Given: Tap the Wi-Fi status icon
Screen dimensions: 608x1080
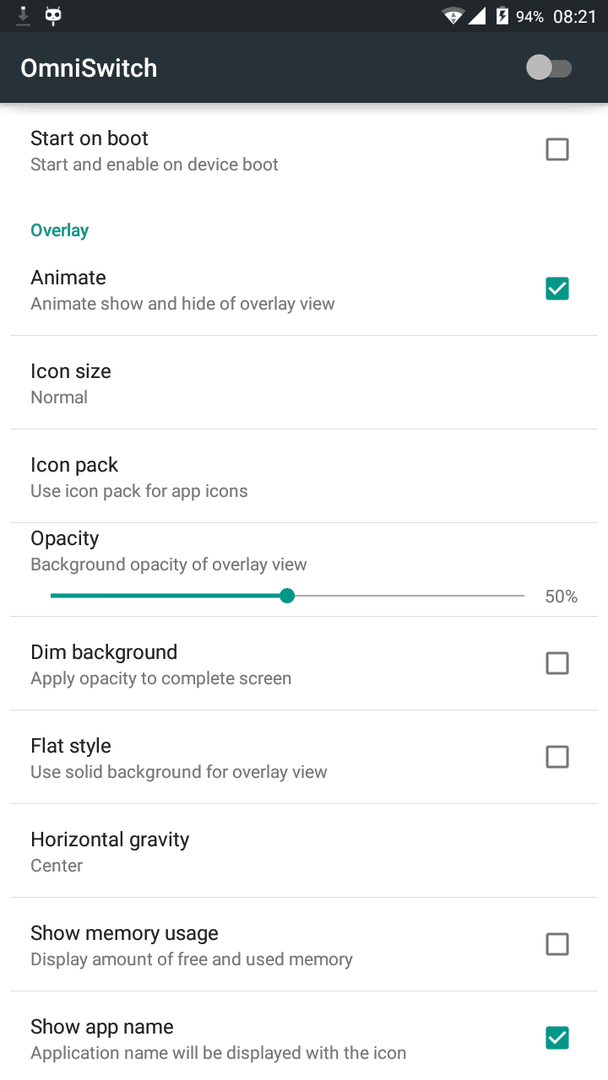Looking at the screenshot, I should point(452,16).
